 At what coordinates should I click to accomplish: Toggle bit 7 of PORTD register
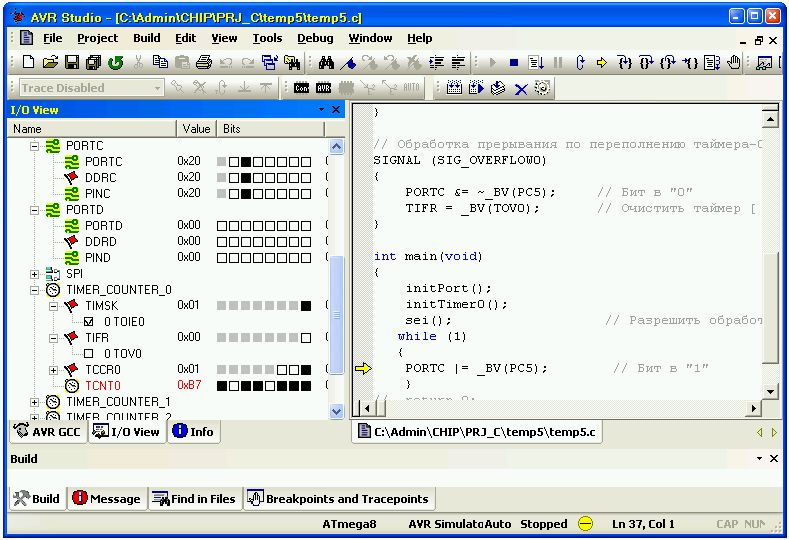221,226
